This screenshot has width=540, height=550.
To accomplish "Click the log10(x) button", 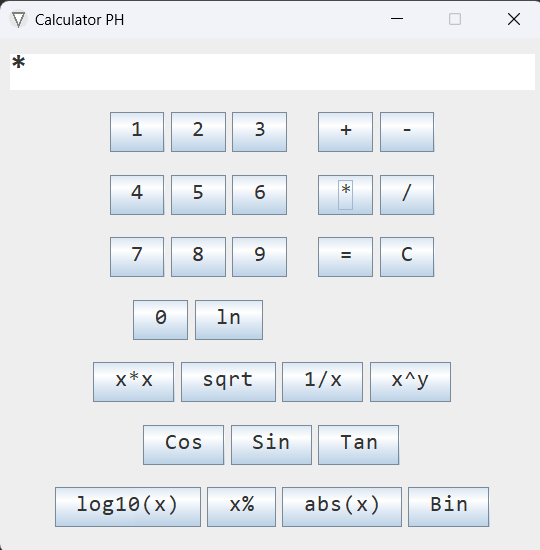I will (x=128, y=507).
